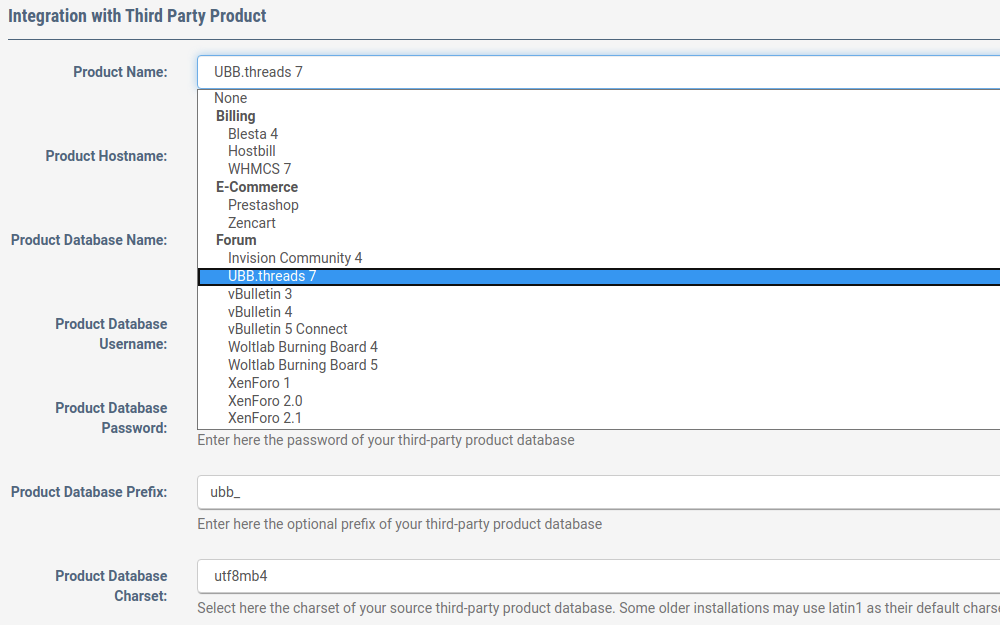Image resolution: width=1000 pixels, height=625 pixels.
Task: Pick Zencart option
Action: pyautogui.click(x=598, y=223)
